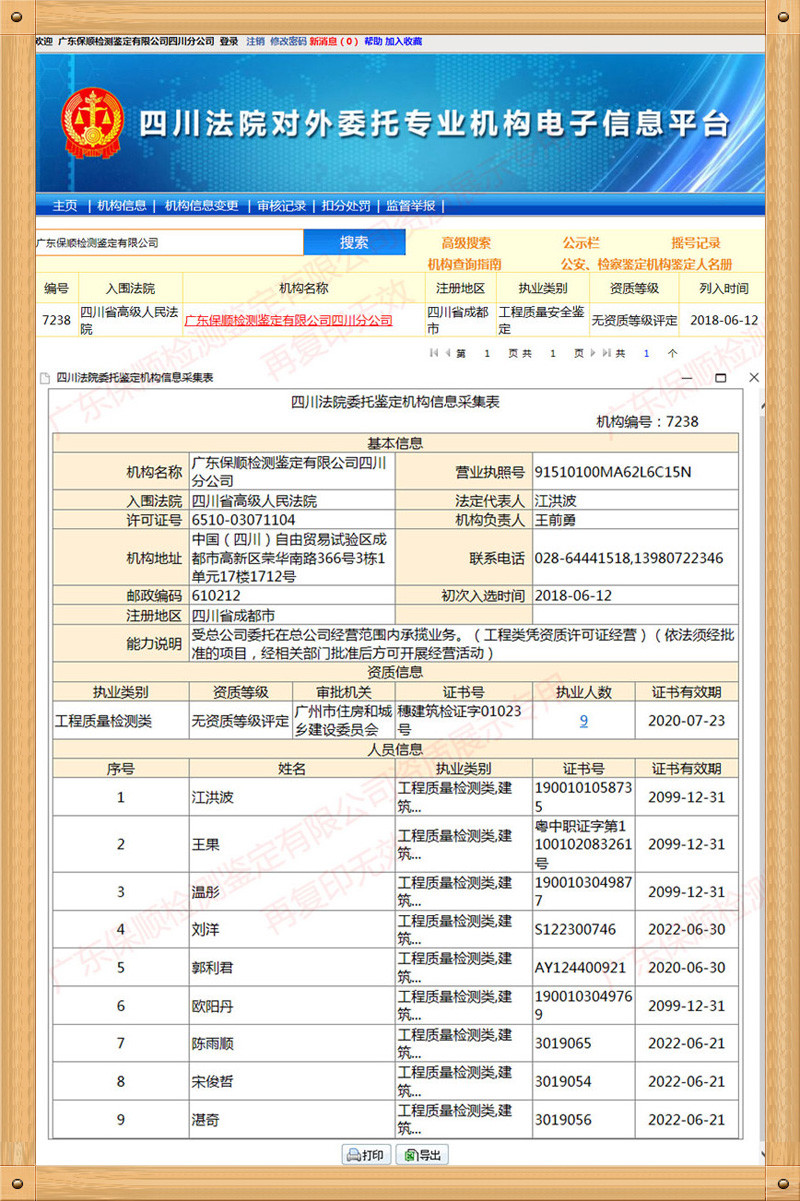Open the 机构信息变更 menu
This screenshot has width=800, height=1201.
[202, 206]
